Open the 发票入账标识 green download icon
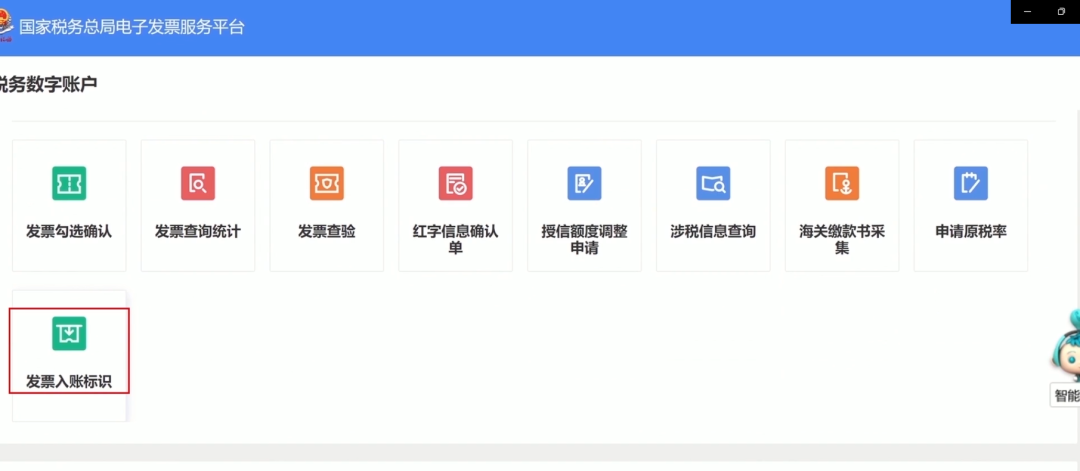This screenshot has width=1080, height=471. click(x=69, y=333)
